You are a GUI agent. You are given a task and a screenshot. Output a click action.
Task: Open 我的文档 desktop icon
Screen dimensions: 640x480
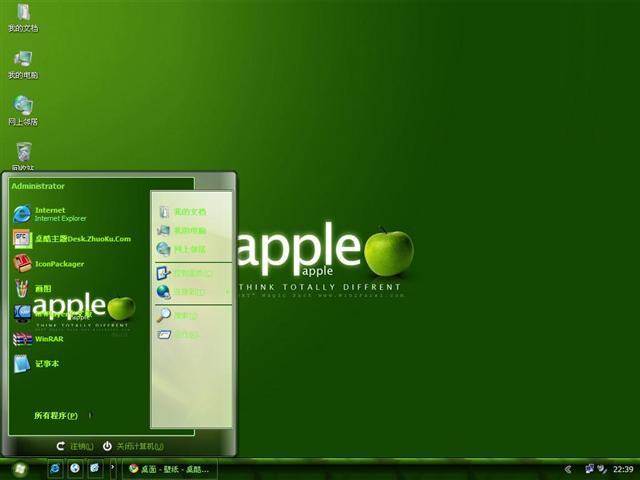[x=23, y=18]
